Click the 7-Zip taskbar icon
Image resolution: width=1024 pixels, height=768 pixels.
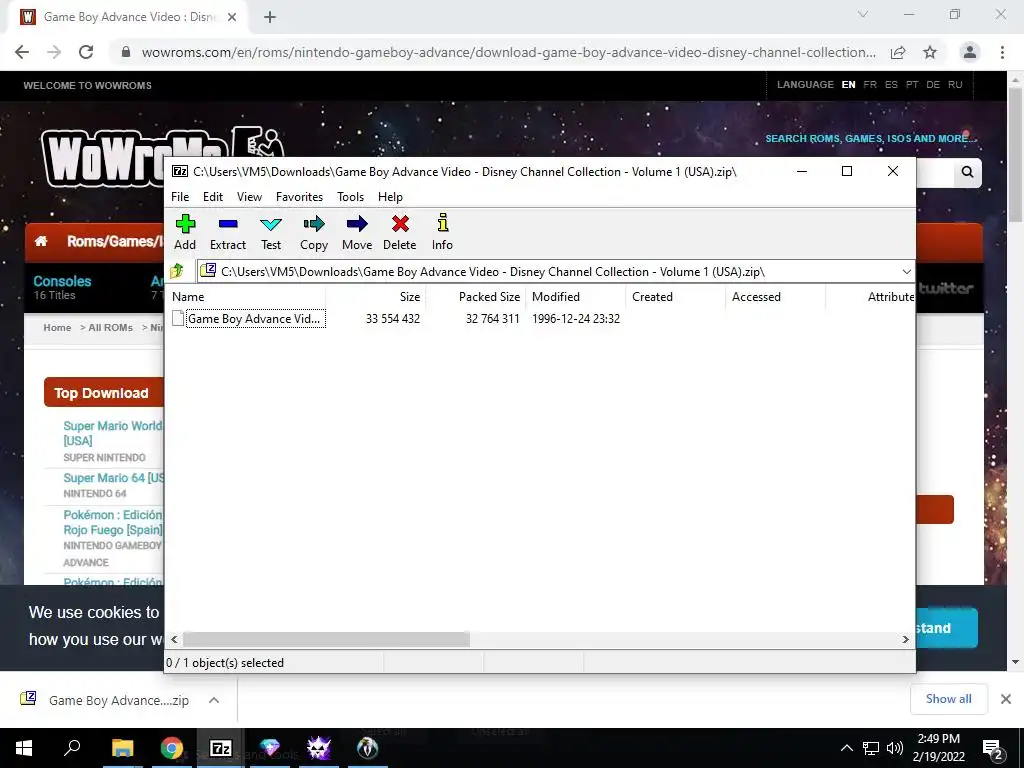[x=221, y=748]
